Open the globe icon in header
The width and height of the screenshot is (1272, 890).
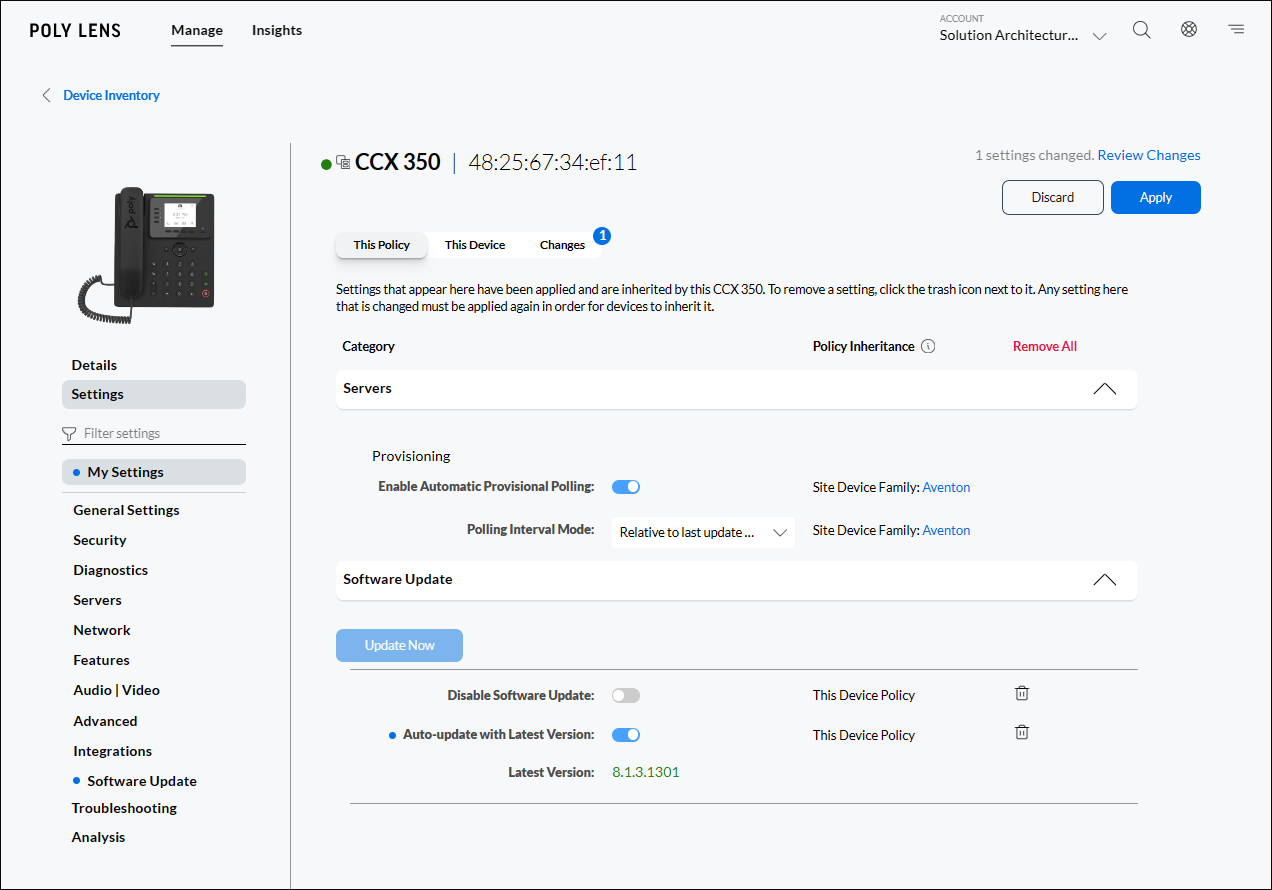coord(1189,30)
